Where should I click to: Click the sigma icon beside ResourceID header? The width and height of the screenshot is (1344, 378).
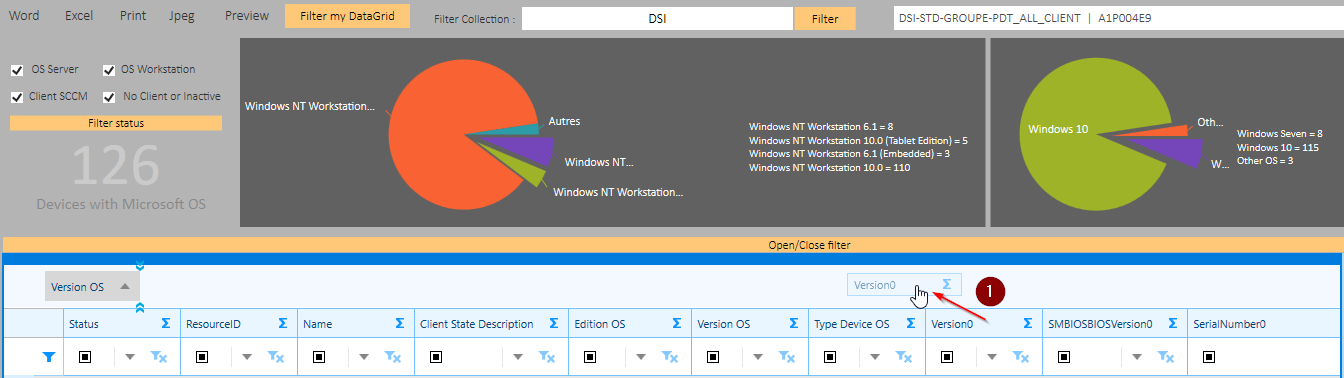tap(283, 324)
